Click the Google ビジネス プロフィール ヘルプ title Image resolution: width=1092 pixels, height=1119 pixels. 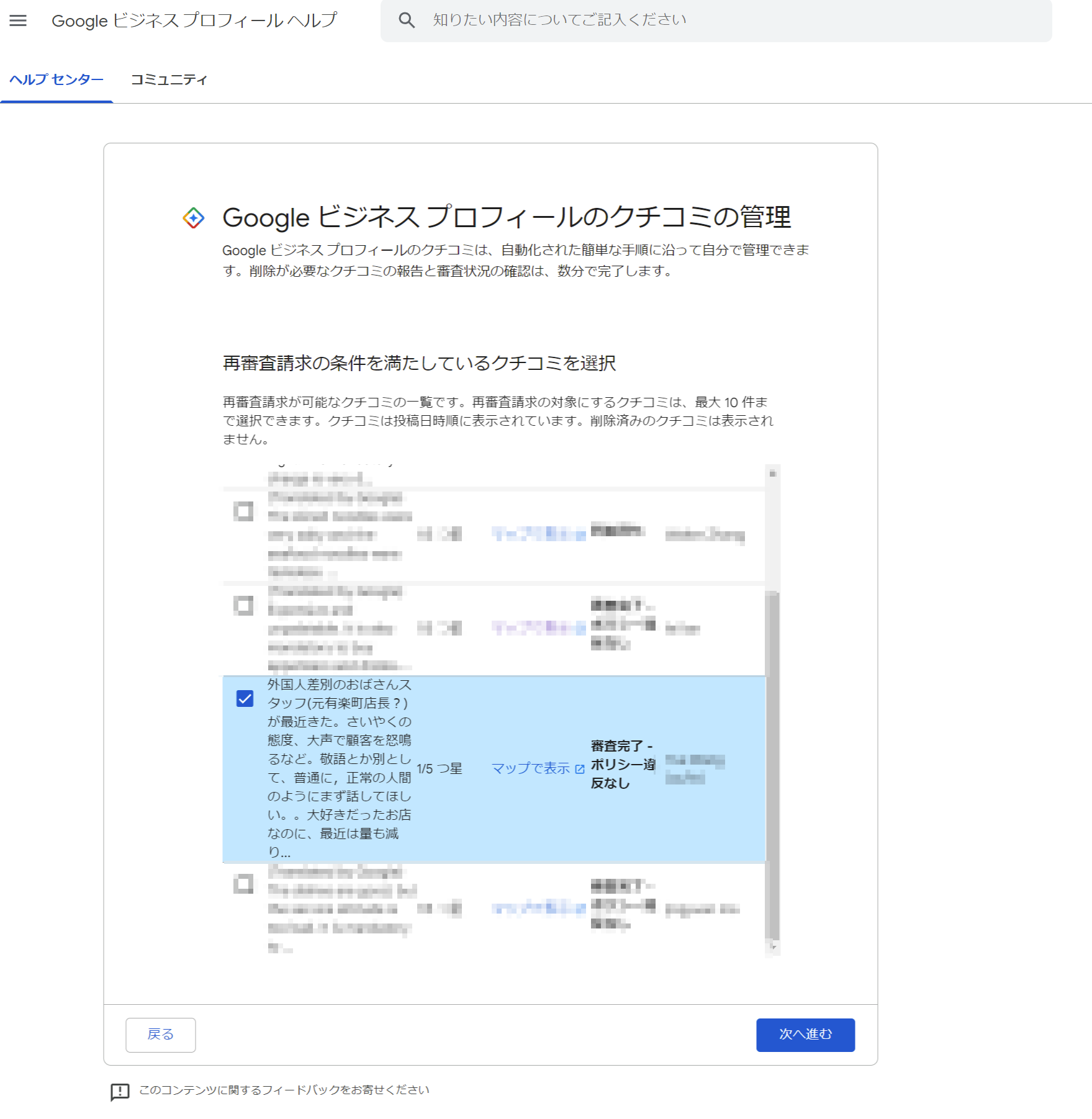coord(194,20)
